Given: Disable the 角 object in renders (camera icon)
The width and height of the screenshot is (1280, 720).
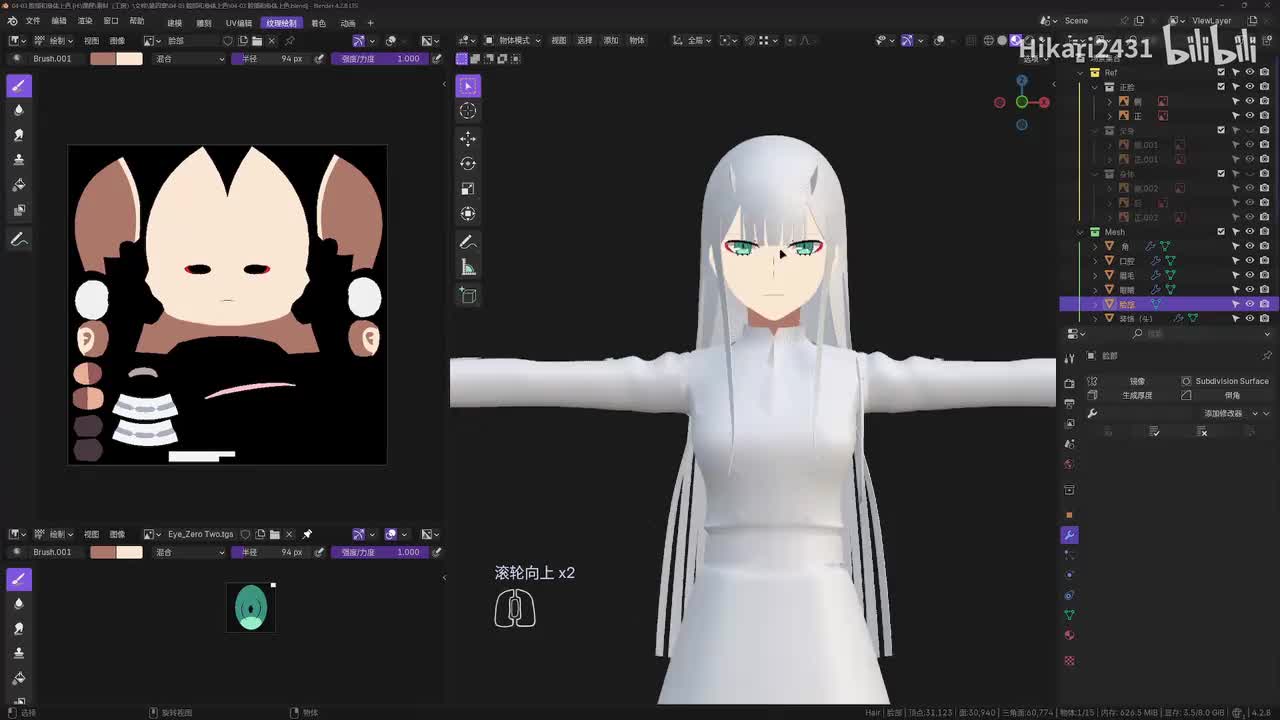Looking at the screenshot, I should point(1265,246).
